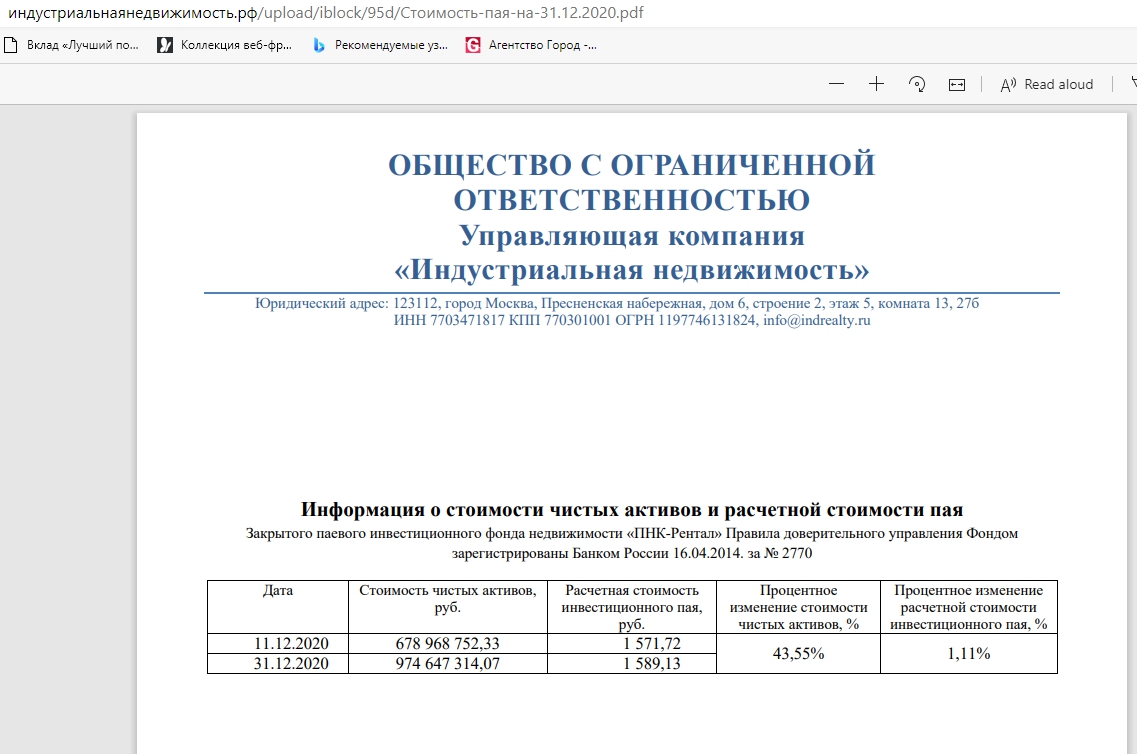Viewport: 1137px width, 754px height.
Task: Focus the address bar URL
Action: (300, 13)
